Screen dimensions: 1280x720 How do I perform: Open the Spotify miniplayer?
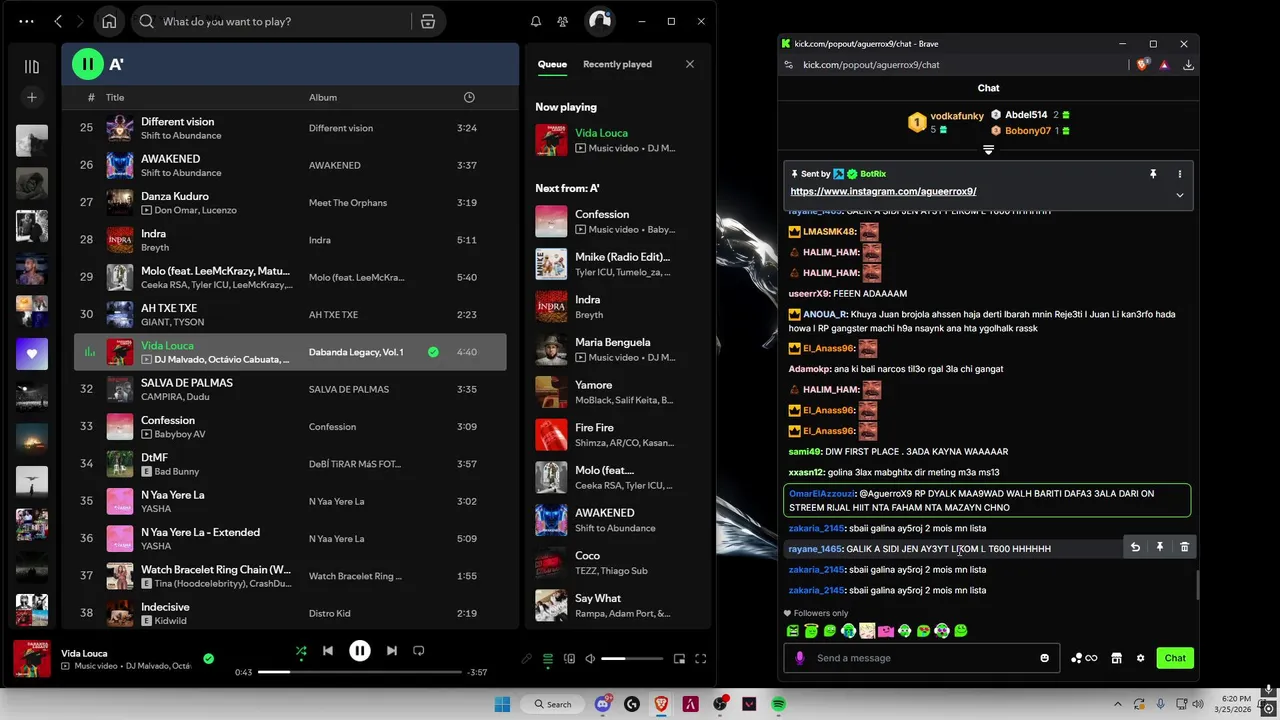(679, 659)
